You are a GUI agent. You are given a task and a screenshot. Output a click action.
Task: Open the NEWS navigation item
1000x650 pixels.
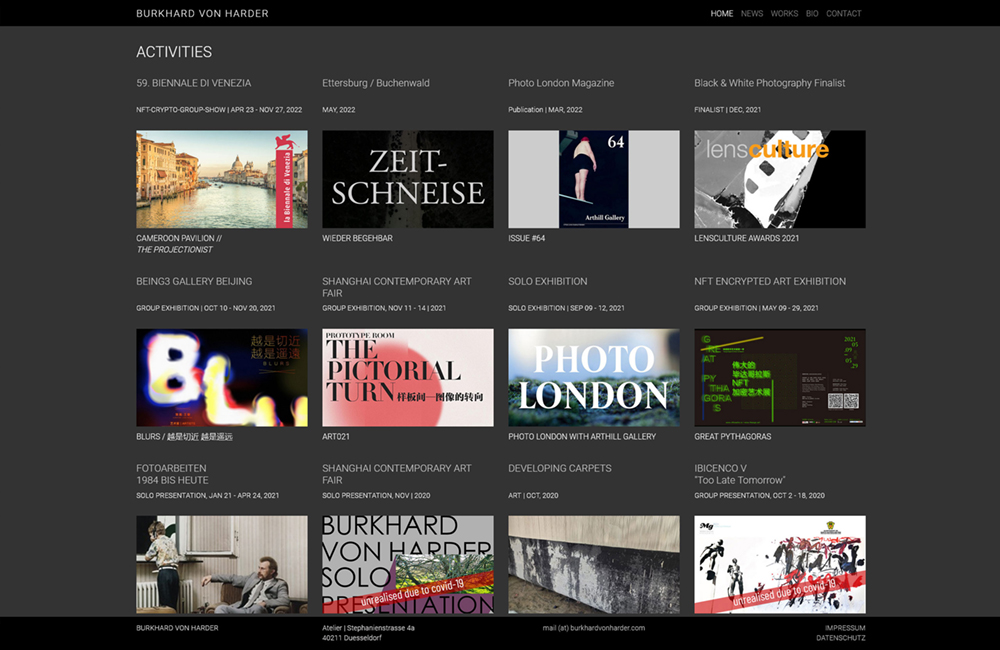752,13
